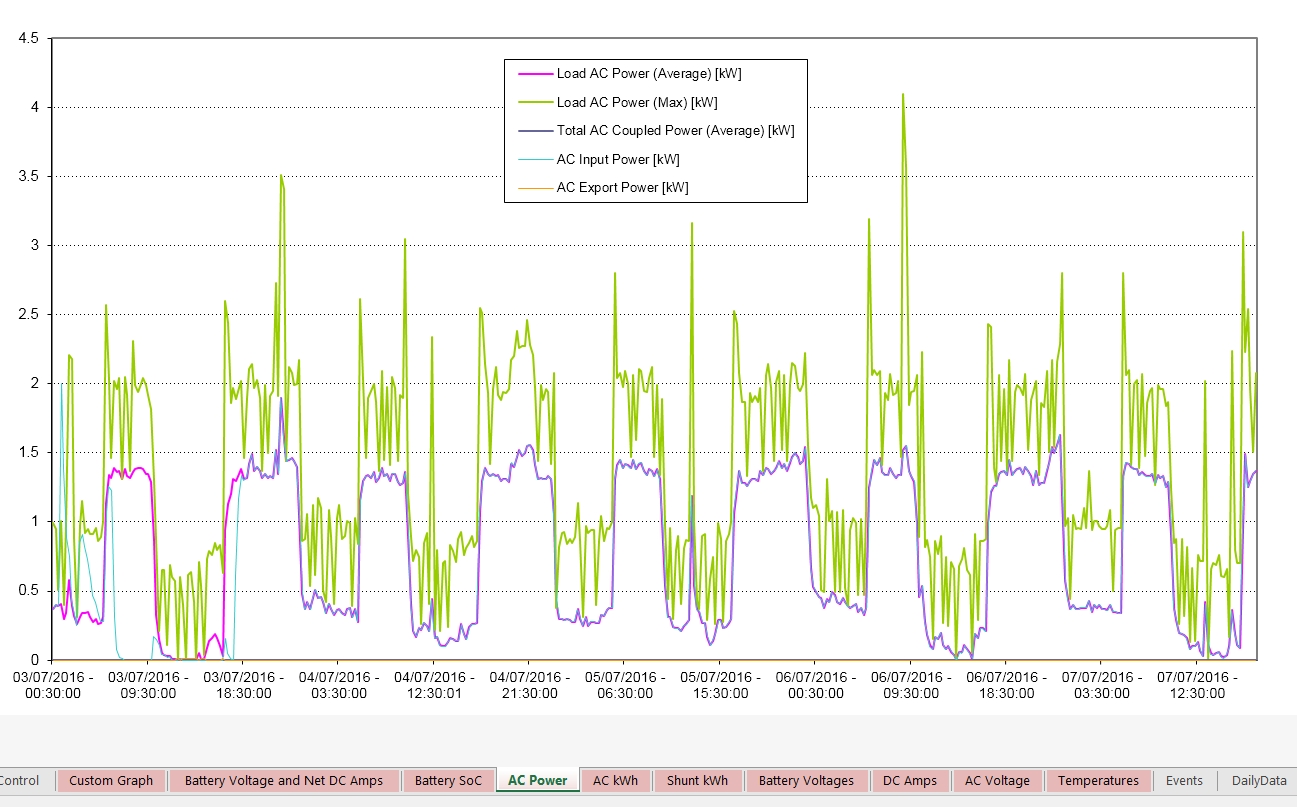The height and width of the screenshot is (807, 1297).
Task: Click x-axis label 04/07/2016 - 12:30:01
Action: tap(434, 685)
